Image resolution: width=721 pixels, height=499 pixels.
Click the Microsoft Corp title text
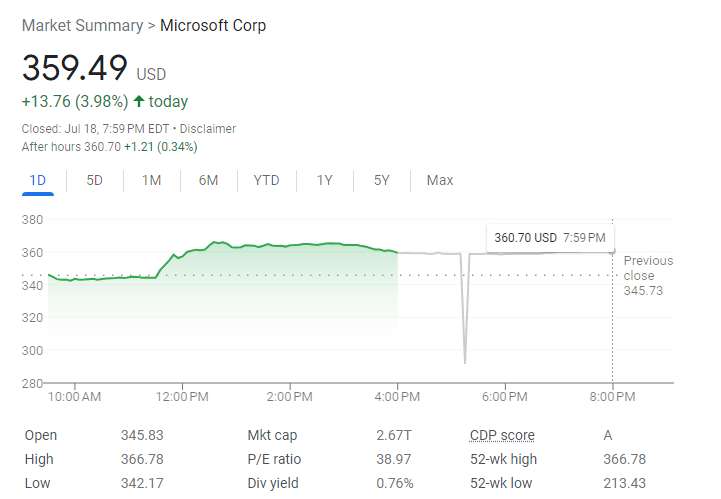coord(213,25)
